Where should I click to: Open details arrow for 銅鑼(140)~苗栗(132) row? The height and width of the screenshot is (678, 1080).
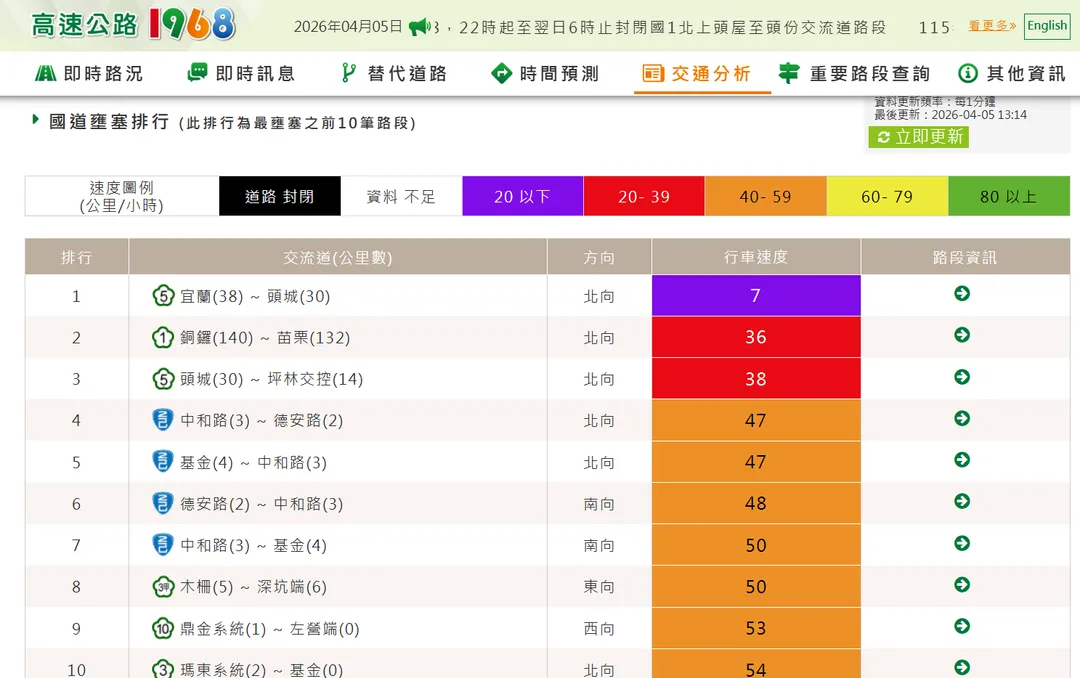click(962, 335)
